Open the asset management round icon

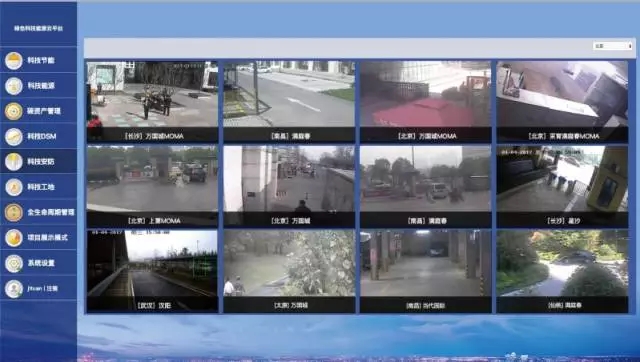tap(13, 111)
